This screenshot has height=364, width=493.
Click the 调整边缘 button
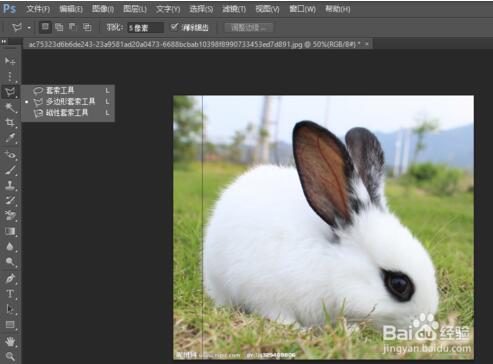249,28
